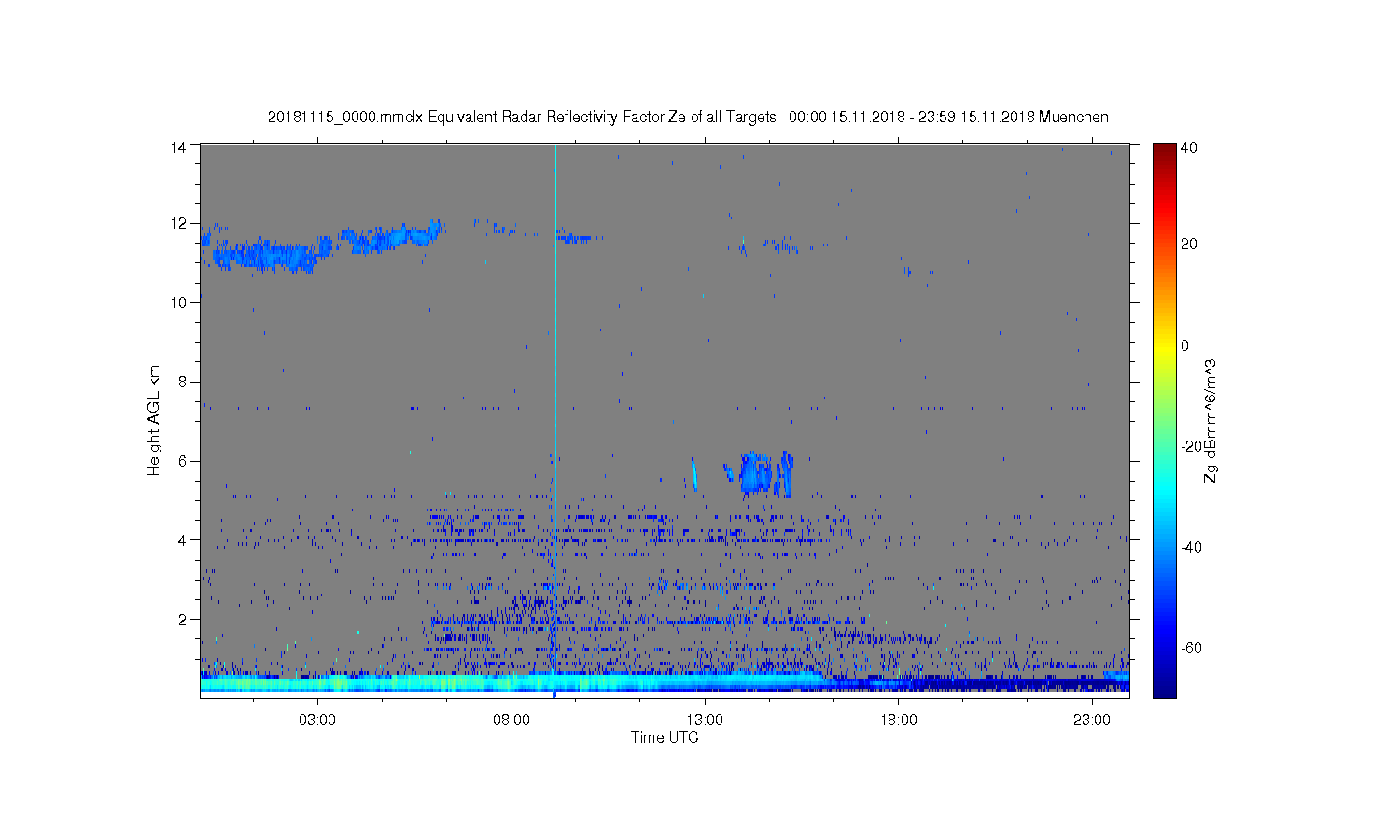Image resolution: width=1400 pixels, height=840 pixels.
Task: Select the "-60" colorbar tick label
Action: [1191, 648]
